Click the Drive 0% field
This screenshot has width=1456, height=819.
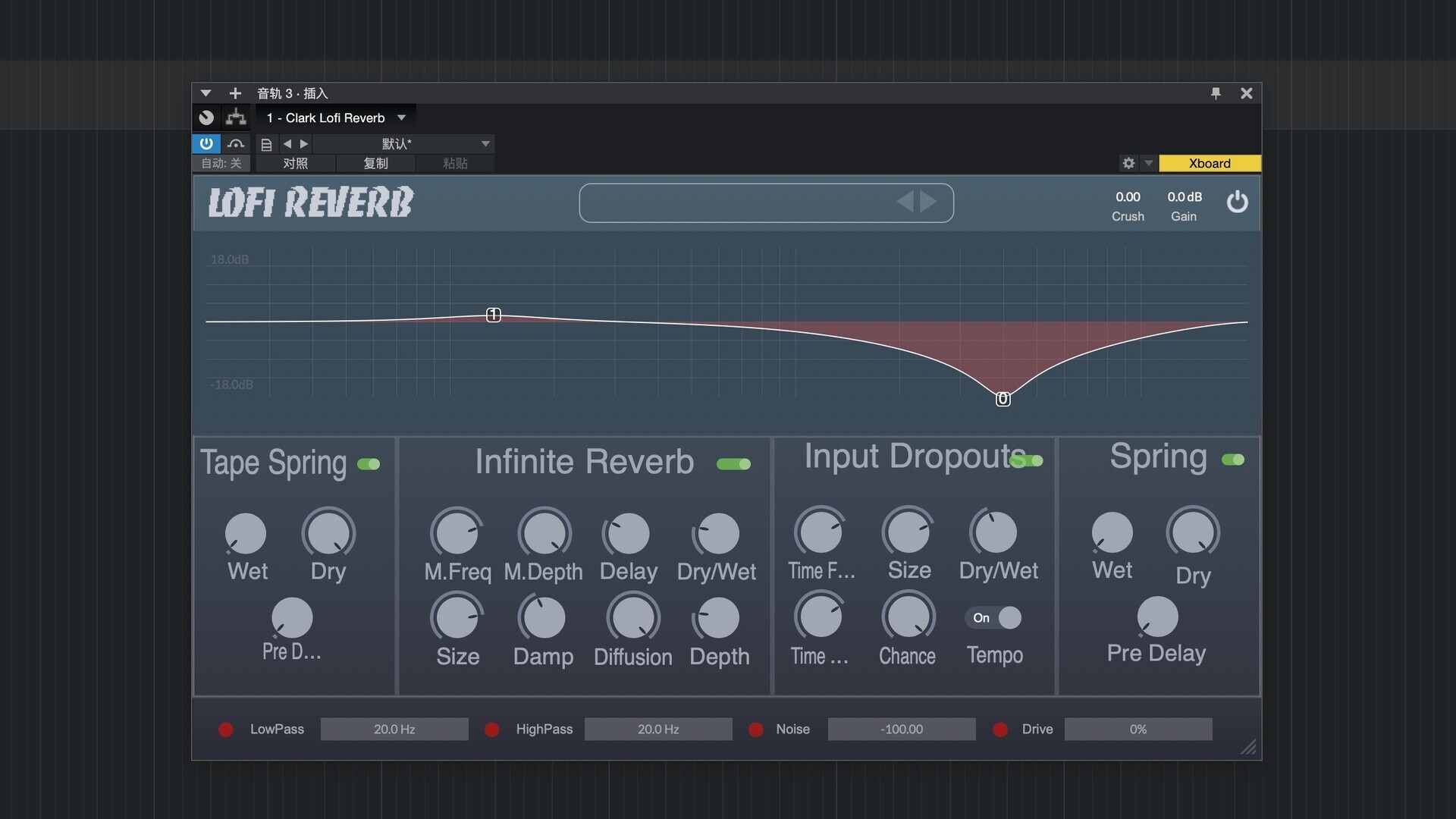[x=1138, y=730]
